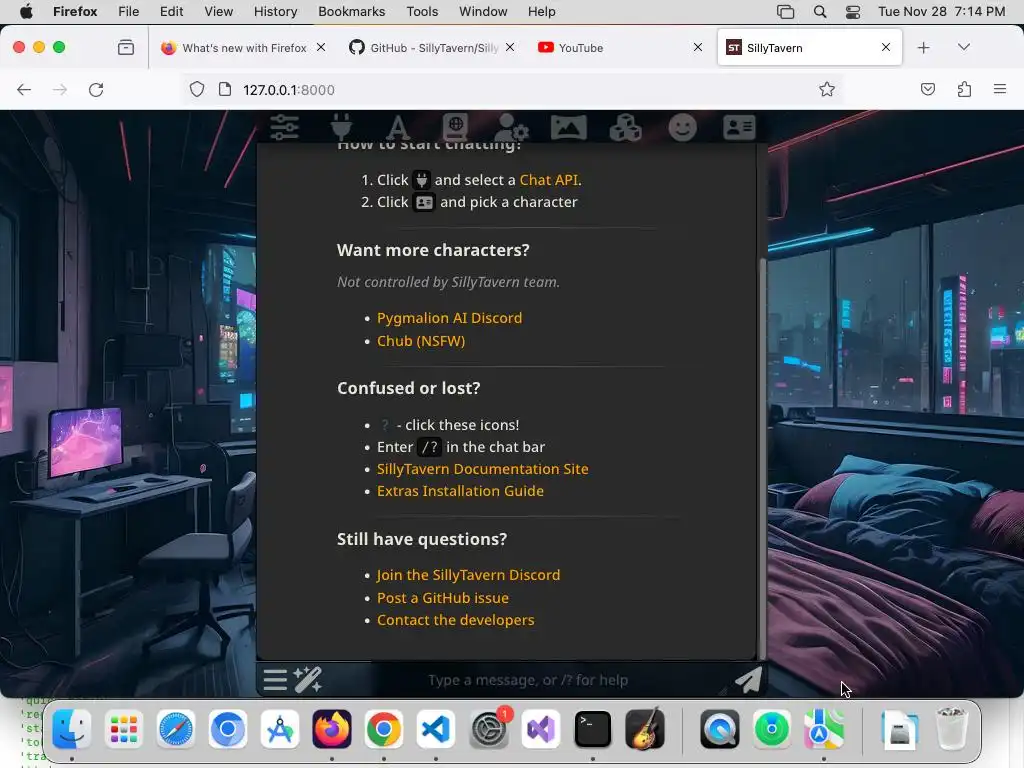Expand the list all tabs chevron

click(x=964, y=47)
